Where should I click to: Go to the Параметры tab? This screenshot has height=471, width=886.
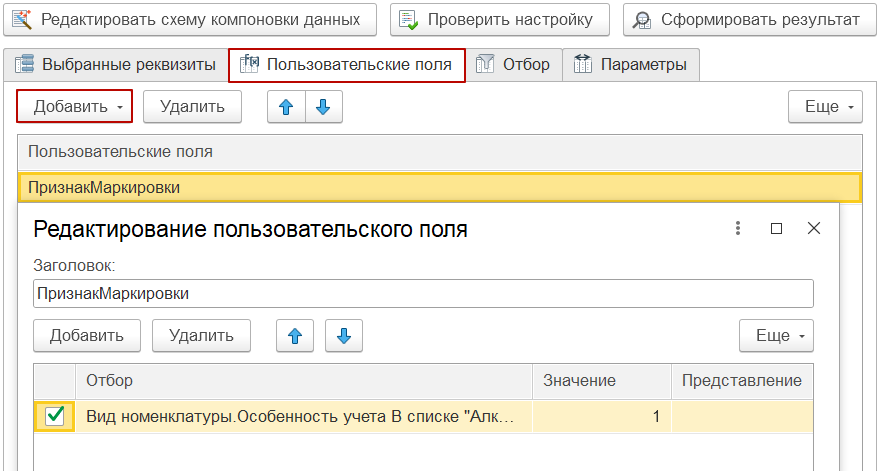point(631,65)
